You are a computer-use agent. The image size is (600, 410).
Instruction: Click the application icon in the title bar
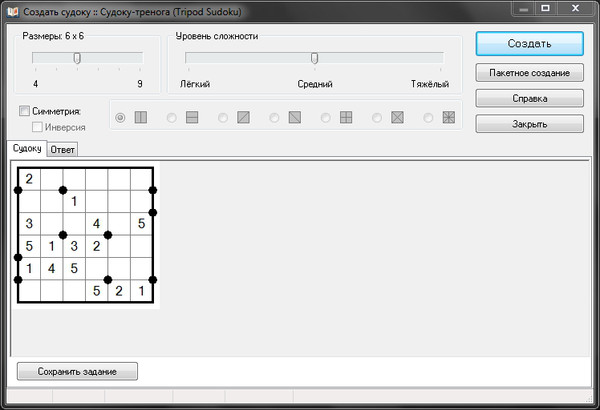pyautogui.click(x=13, y=10)
